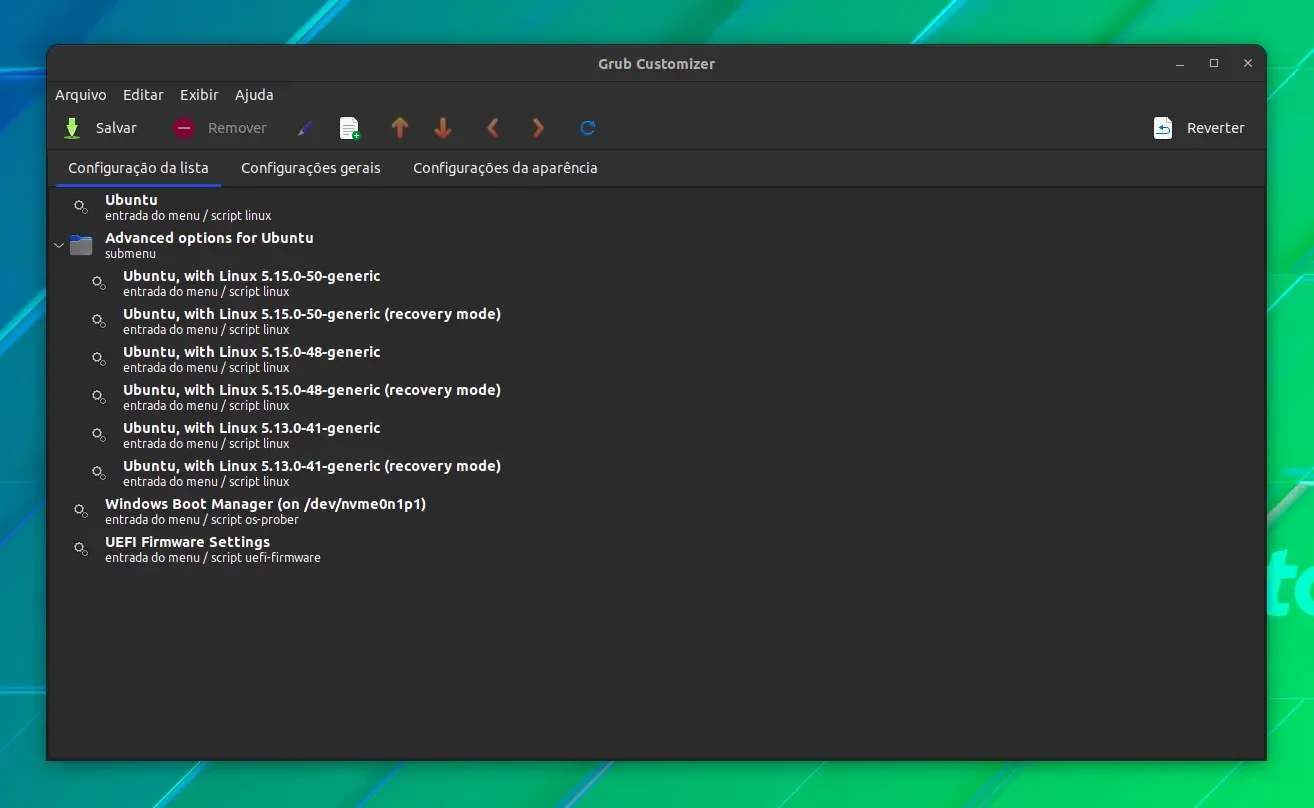Open the Editar menu
This screenshot has height=808, width=1314.
(x=143, y=95)
